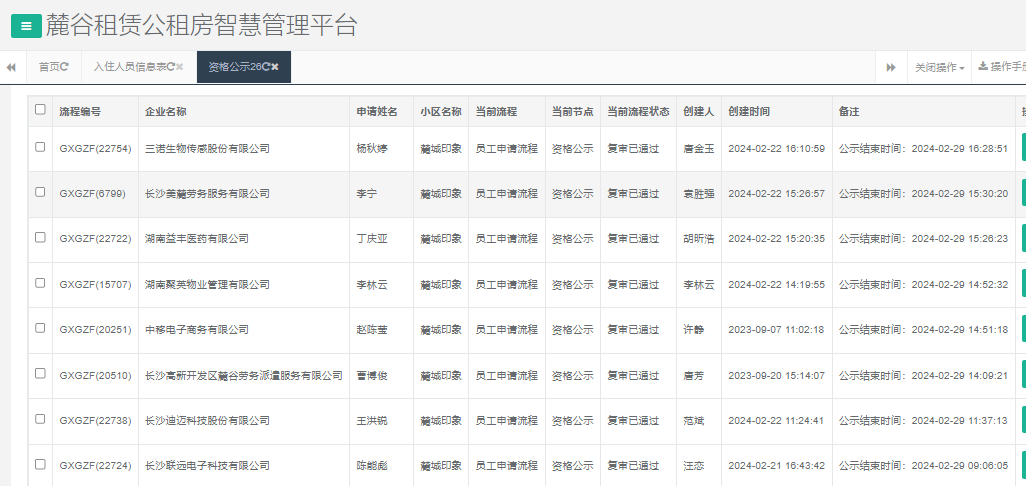The height and width of the screenshot is (486, 1026).
Task: Open the 关闭操作 dropdown
Action: coord(939,67)
